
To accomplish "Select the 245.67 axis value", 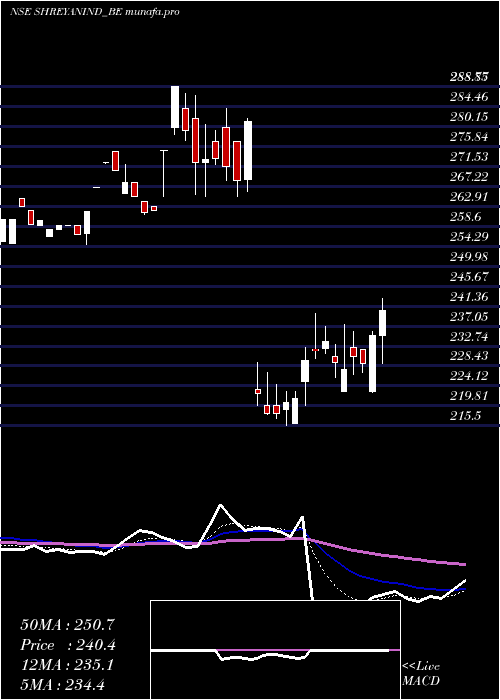I will [x=468, y=277].
